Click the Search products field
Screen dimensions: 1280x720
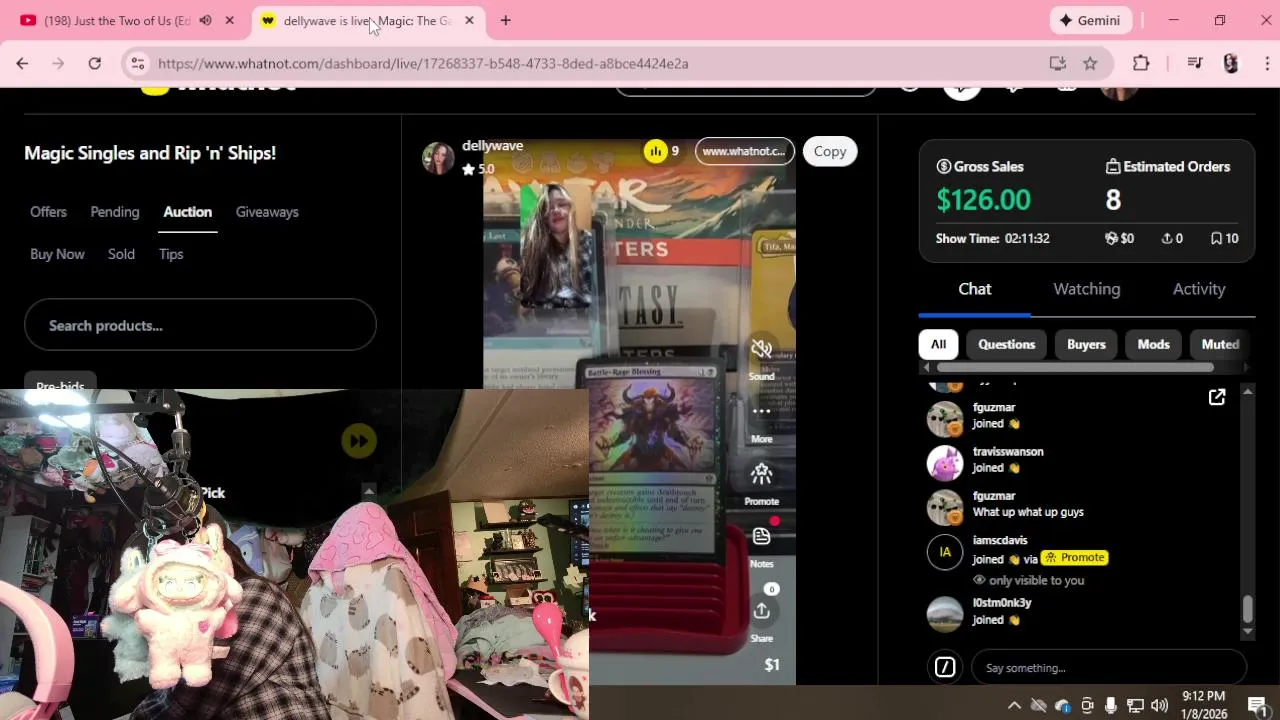(x=200, y=325)
